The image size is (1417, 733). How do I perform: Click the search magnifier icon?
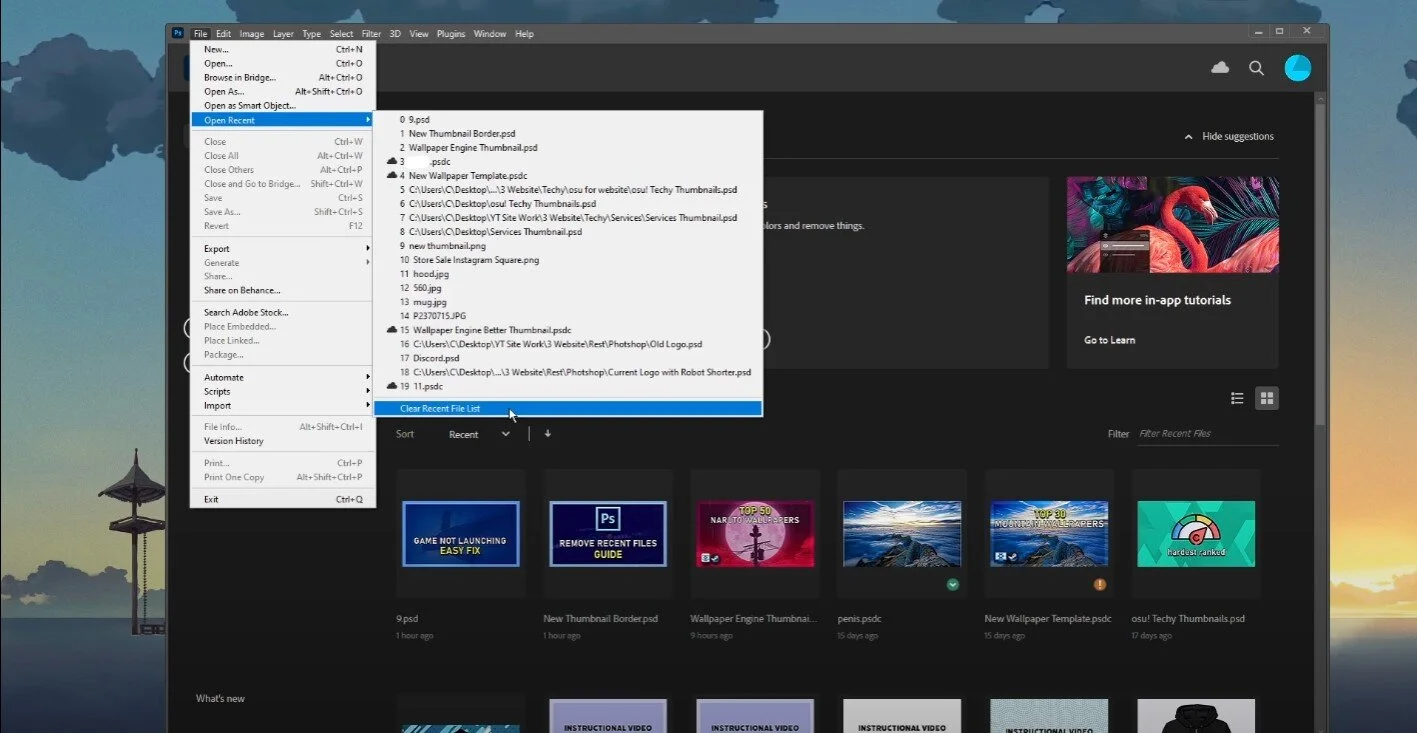(x=1256, y=69)
